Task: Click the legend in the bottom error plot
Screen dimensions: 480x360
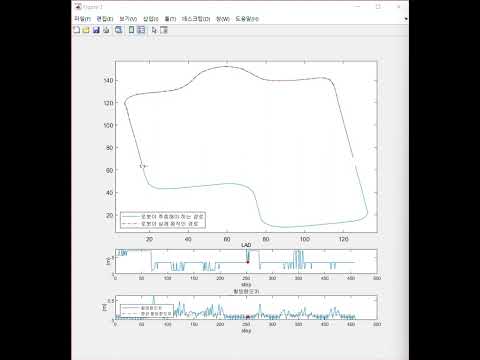Action: 147,311
